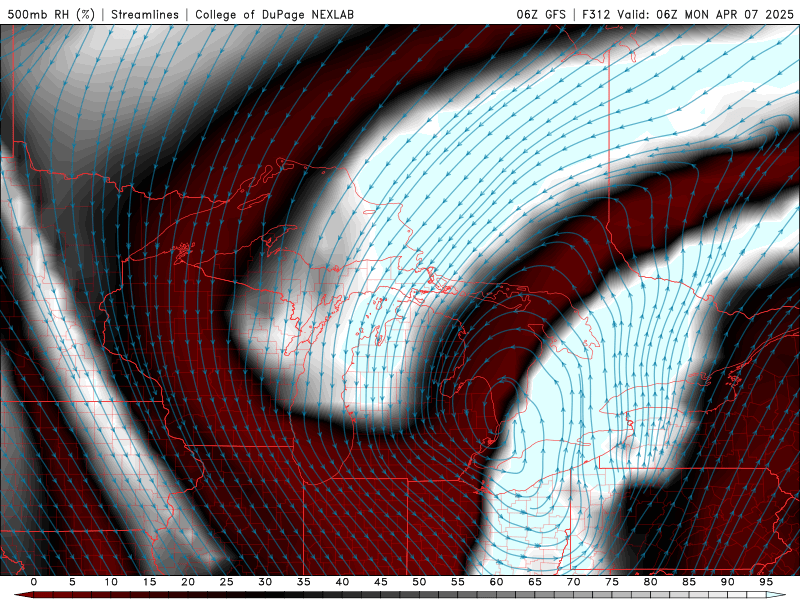Click the "10" colorbar label
This screenshot has width=800, height=600.
point(111,582)
